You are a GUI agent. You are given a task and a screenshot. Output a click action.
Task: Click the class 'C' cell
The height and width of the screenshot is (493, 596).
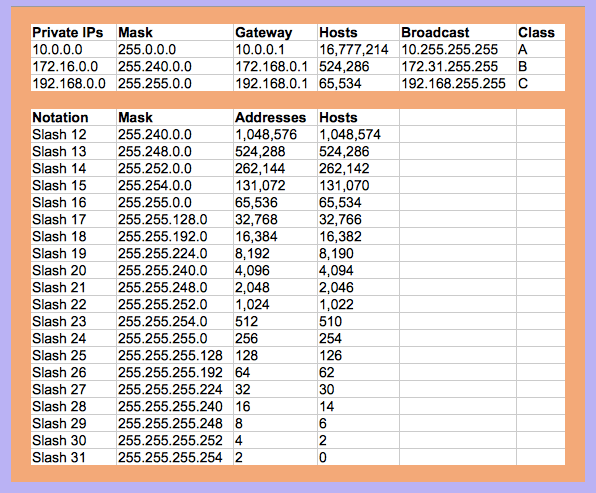541,83
